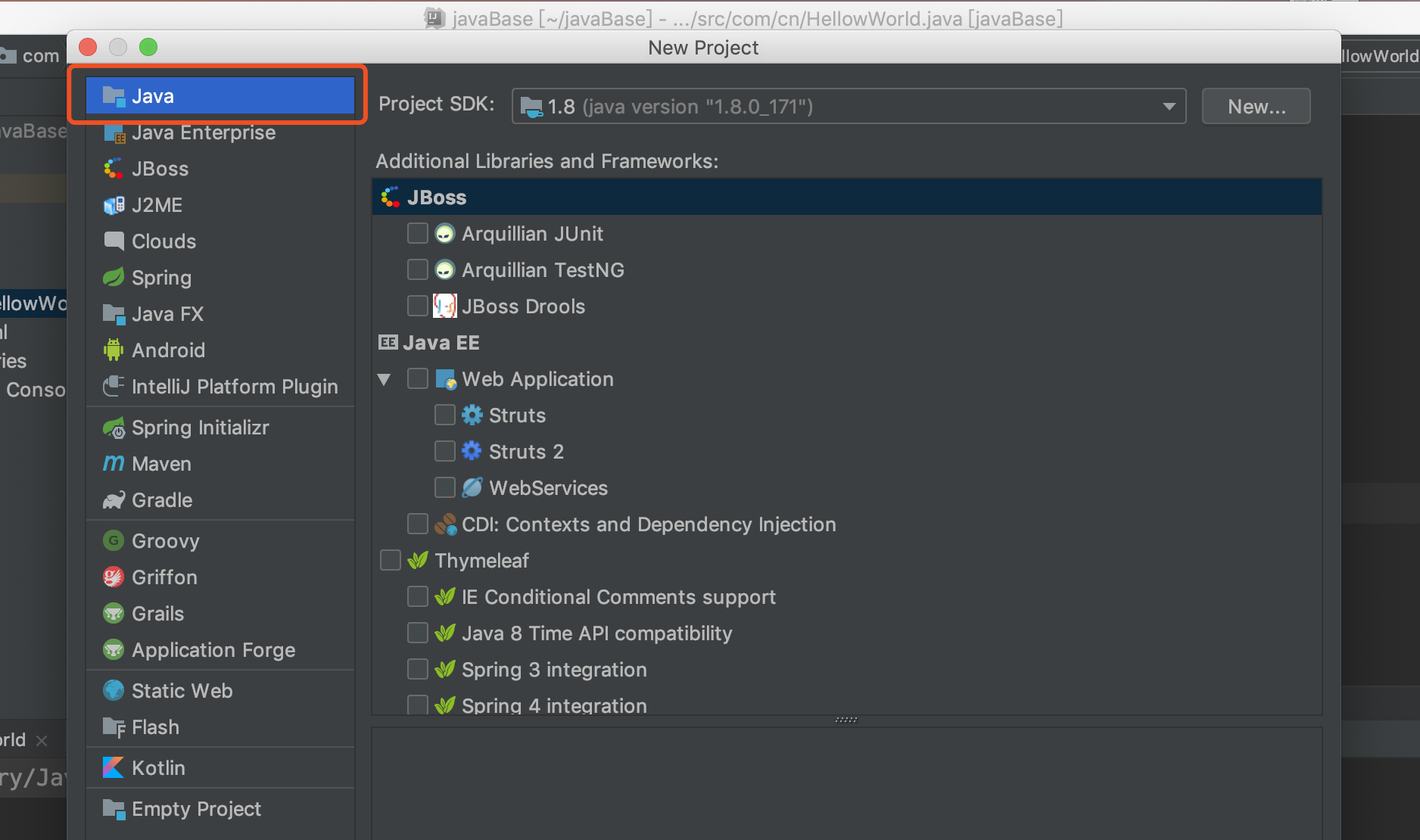Check CDI: Contexts and Dependency Injection box

pyautogui.click(x=418, y=524)
